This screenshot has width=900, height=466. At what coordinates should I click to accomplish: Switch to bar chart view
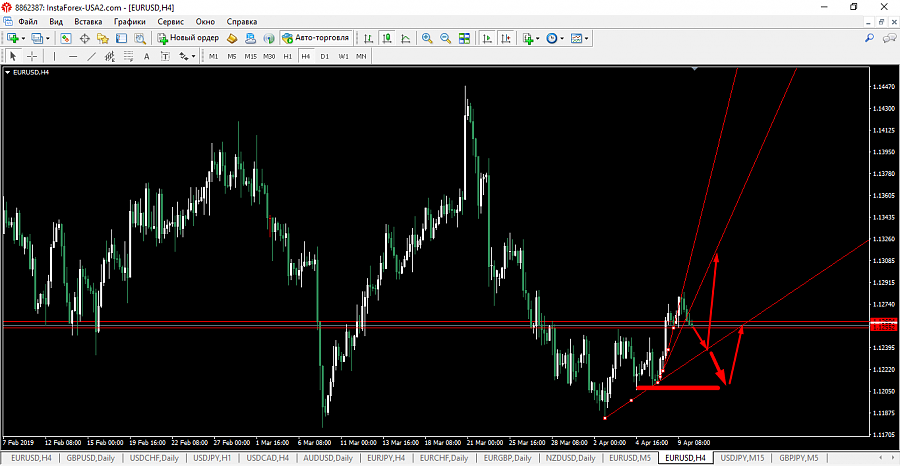click(x=368, y=38)
